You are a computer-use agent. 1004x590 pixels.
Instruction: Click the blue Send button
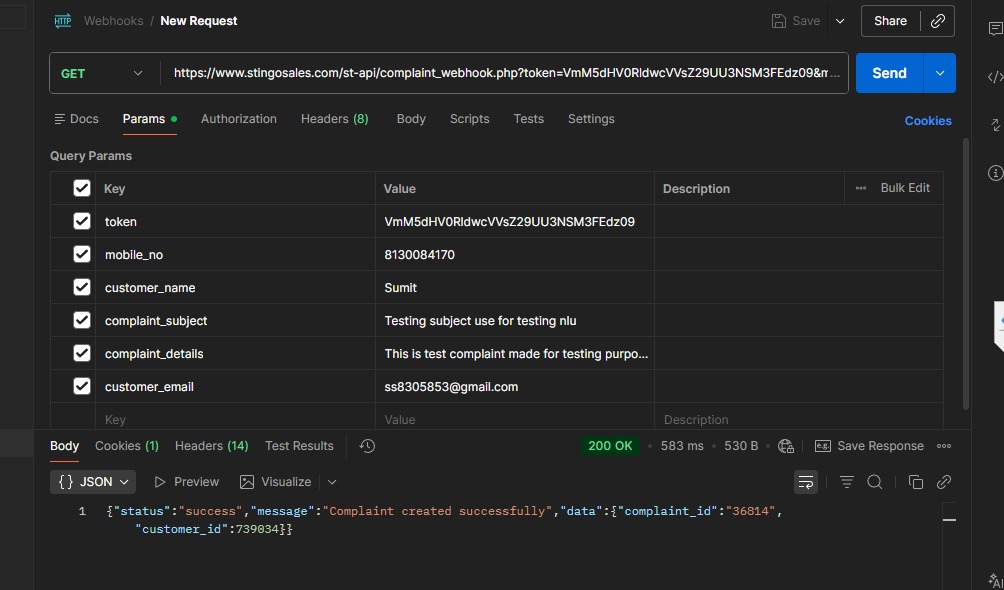tap(889, 73)
